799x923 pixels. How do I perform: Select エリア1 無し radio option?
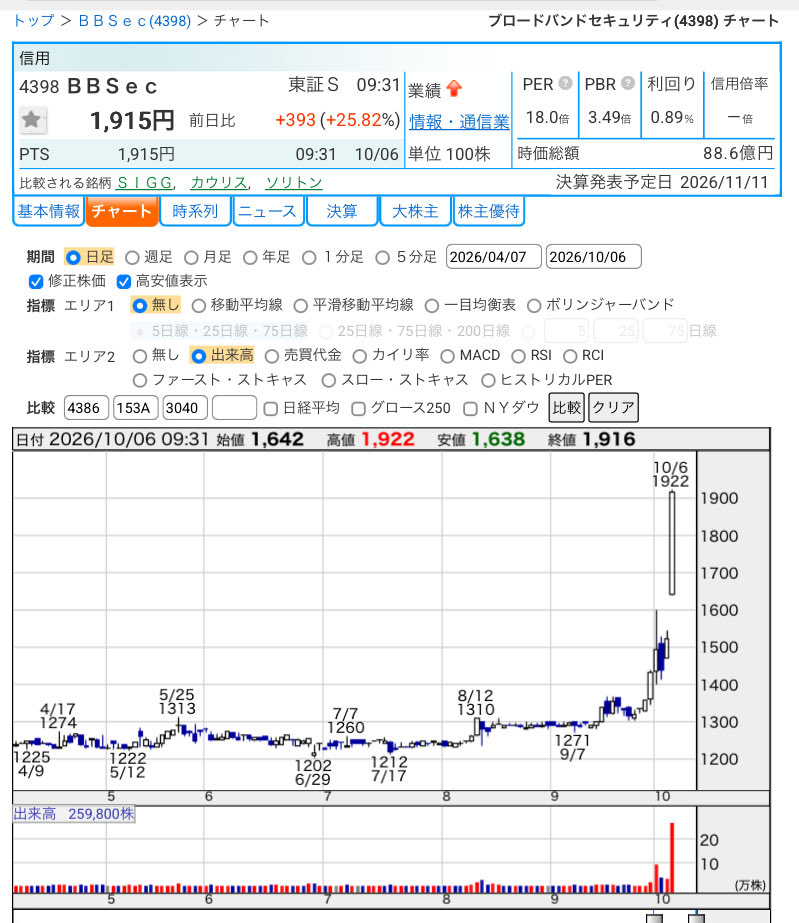pos(140,306)
